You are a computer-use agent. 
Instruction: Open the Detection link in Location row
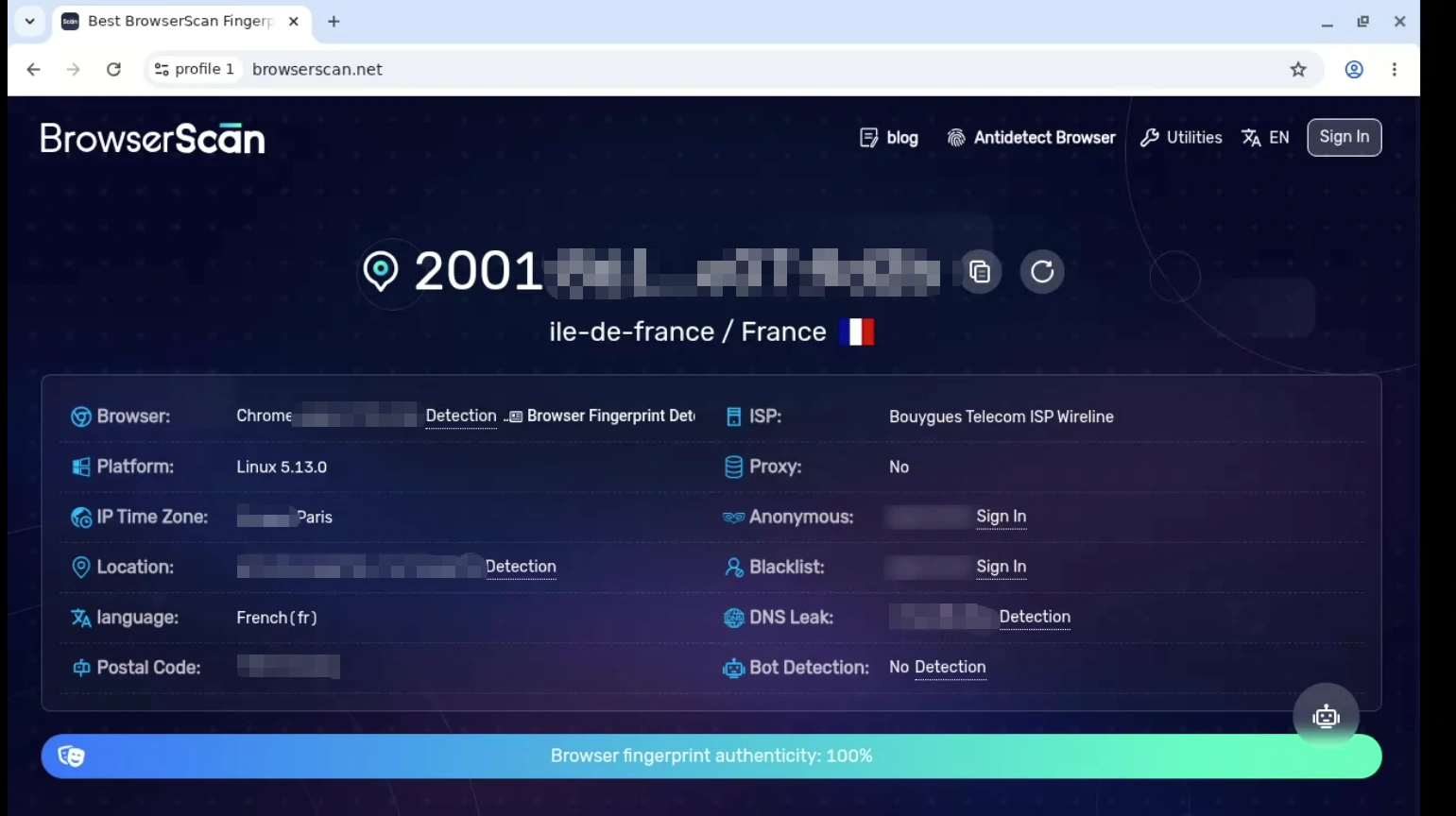tap(521, 567)
